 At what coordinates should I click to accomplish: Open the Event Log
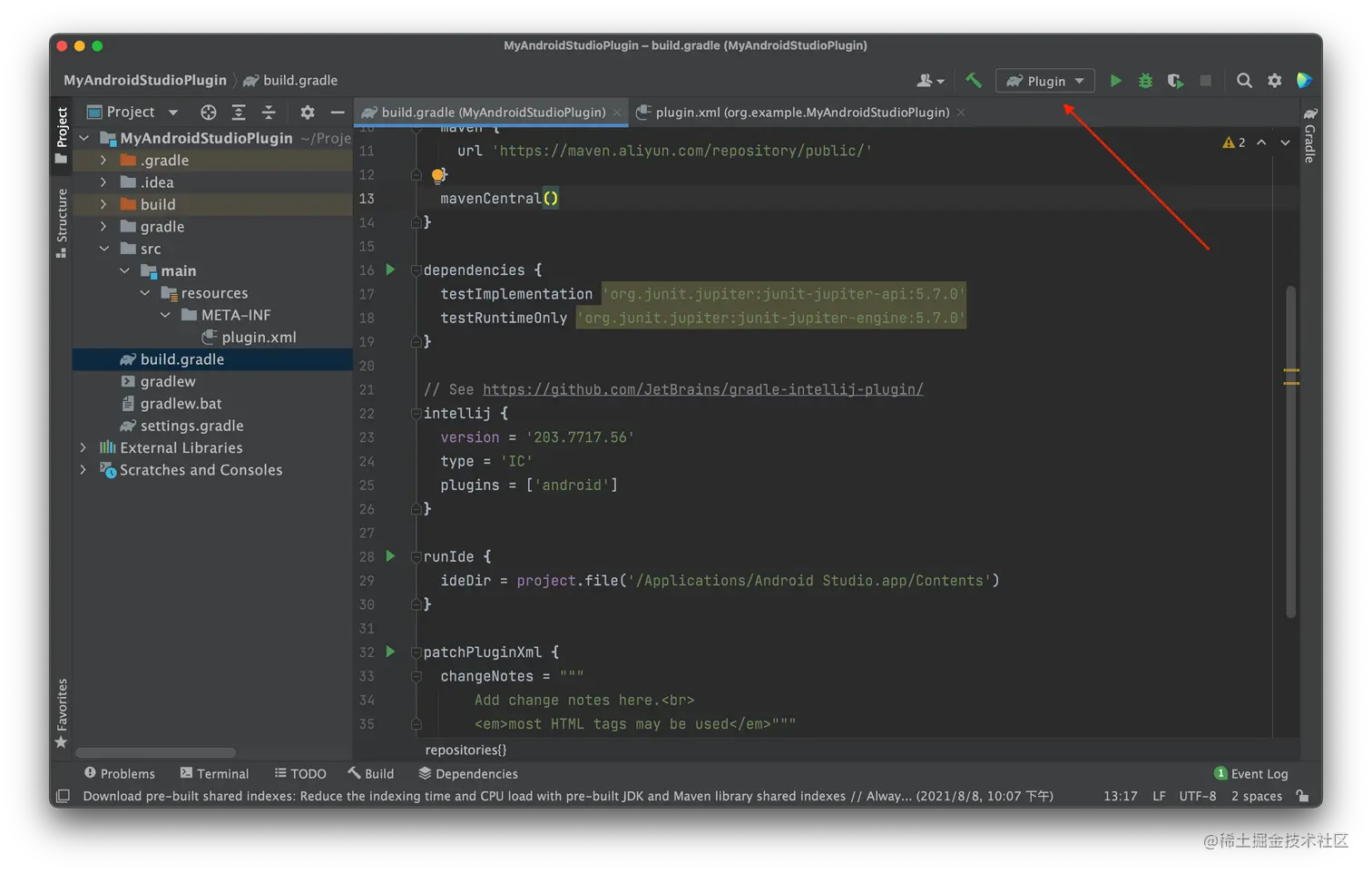pyautogui.click(x=1251, y=773)
